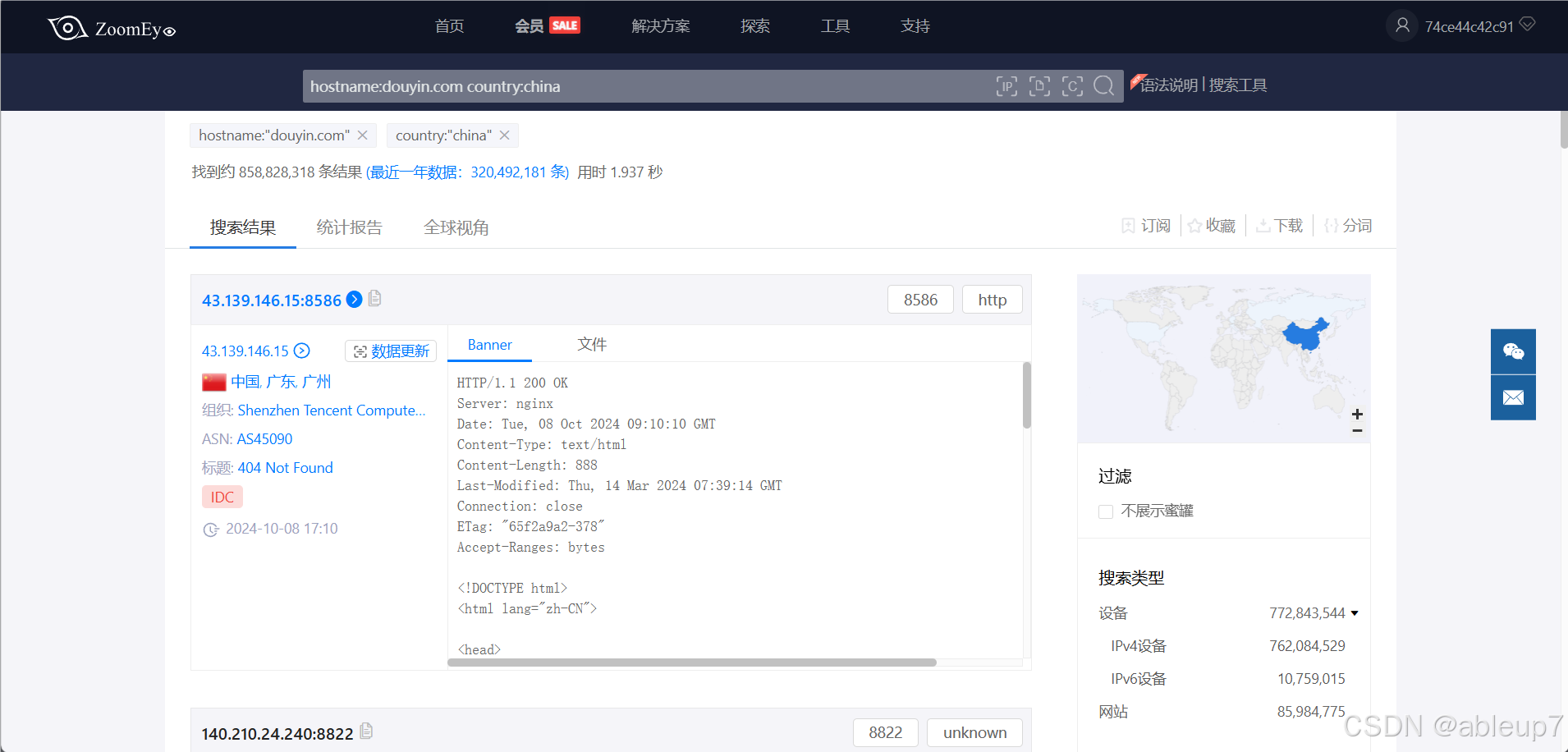Click the unknown service button
1568x752 pixels.
pyautogui.click(x=975, y=732)
